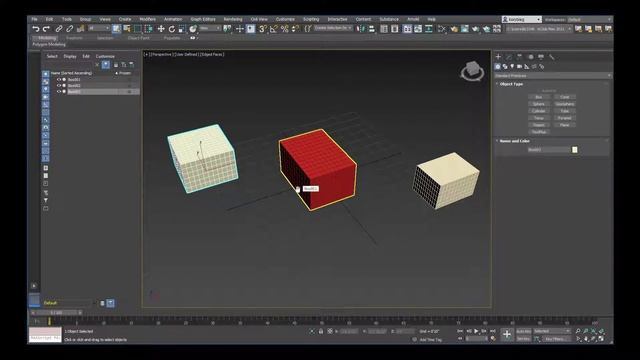
Task: Collapse the Name and Color rollout
Action: 514,141
